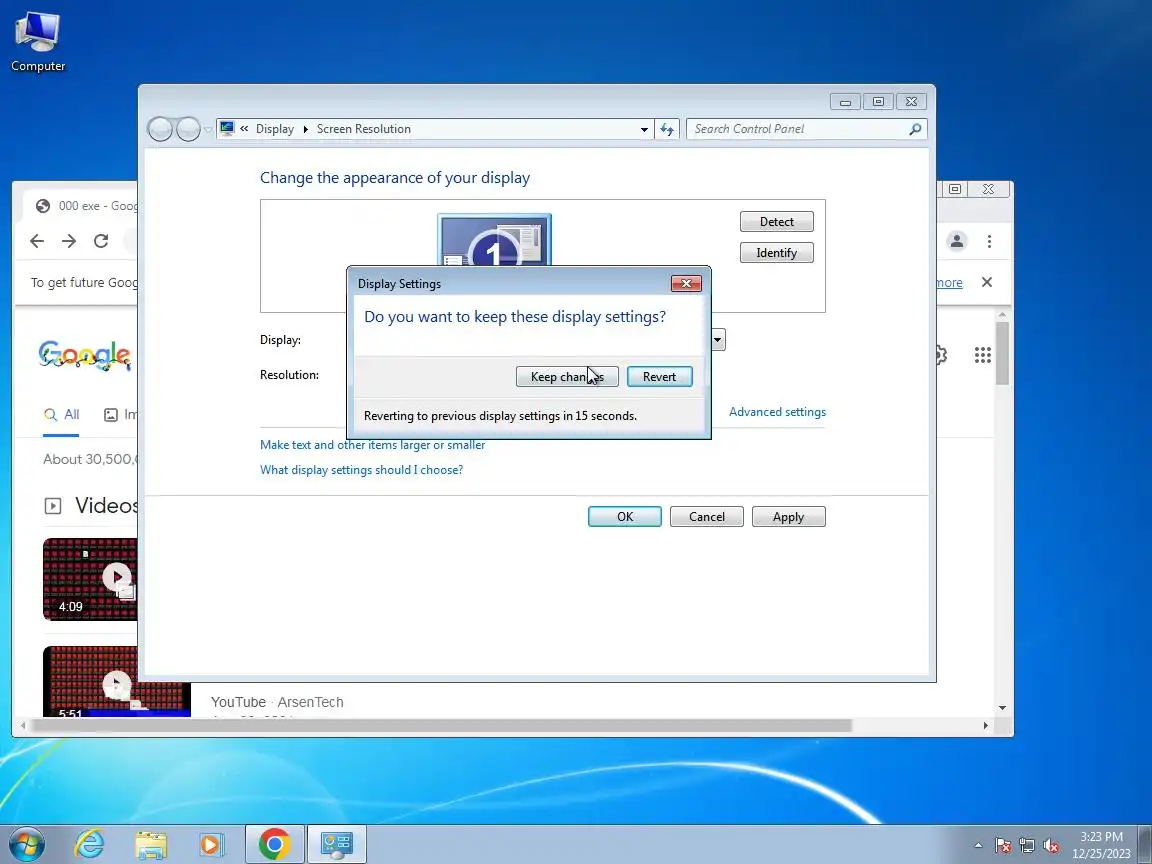This screenshot has height=864, width=1152.
Task: Maximize the Chrome window
Action: pyautogui.click(x=954, y=190)
